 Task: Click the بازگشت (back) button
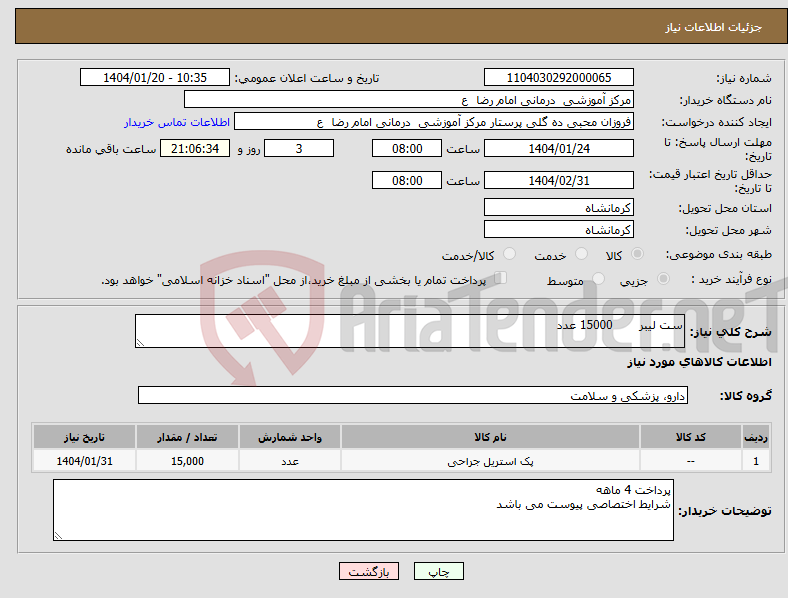369,571
